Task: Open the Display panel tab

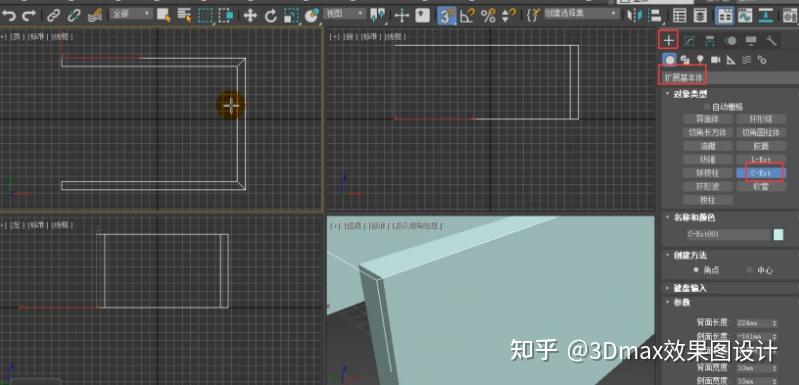Action: pos(751,41)
